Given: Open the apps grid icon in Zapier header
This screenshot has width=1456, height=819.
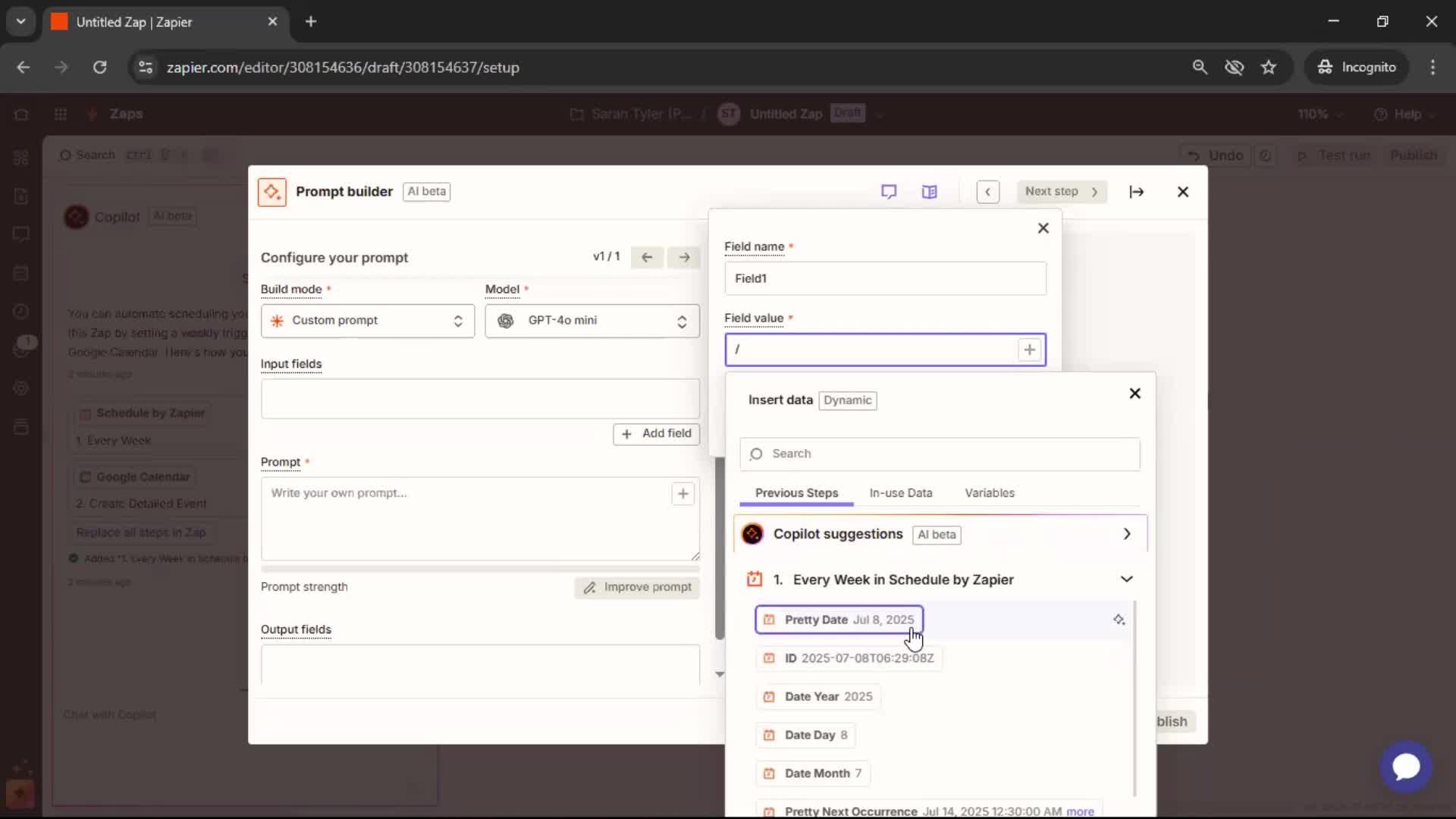Looking at the screenshot, I should click(61, 115).
